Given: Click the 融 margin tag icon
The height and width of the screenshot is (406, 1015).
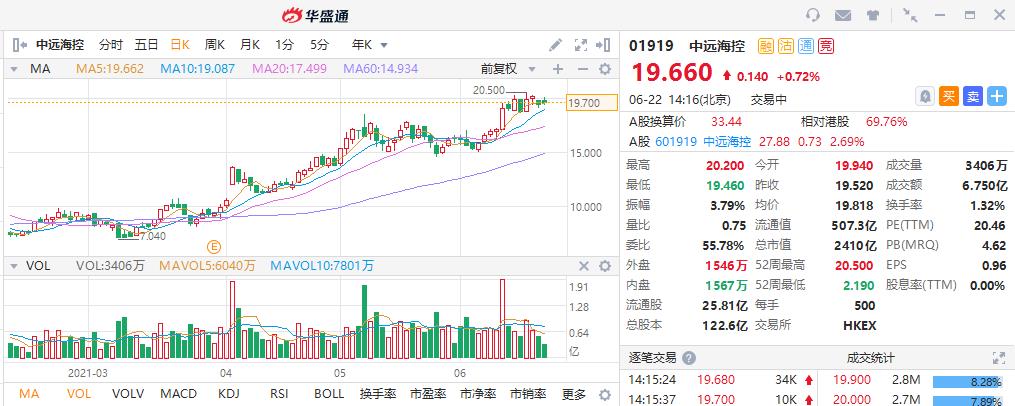Looking at the screenshot, I should (x=766, y=45).
